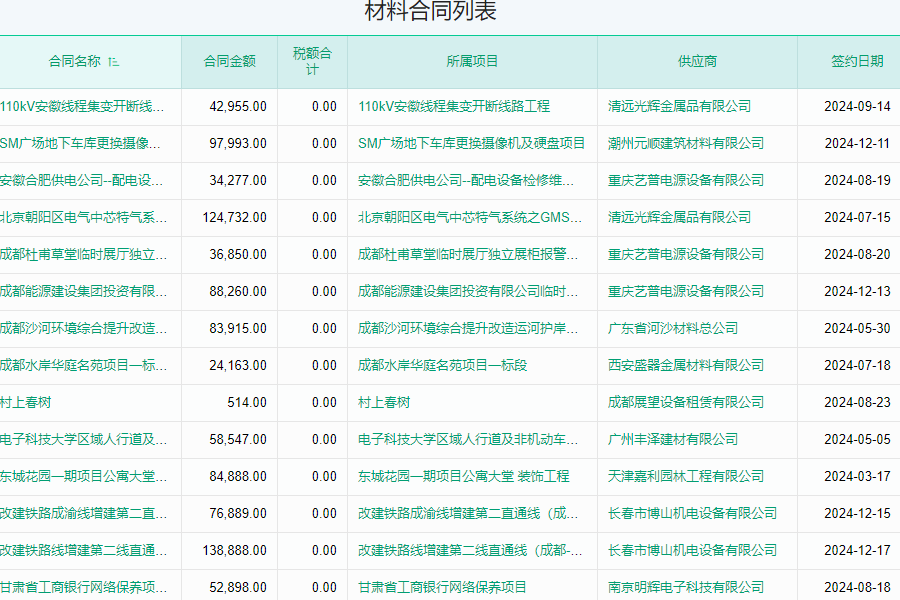Click the 税额合计 column header
The image size is (900, 600).
pos(312,61)
